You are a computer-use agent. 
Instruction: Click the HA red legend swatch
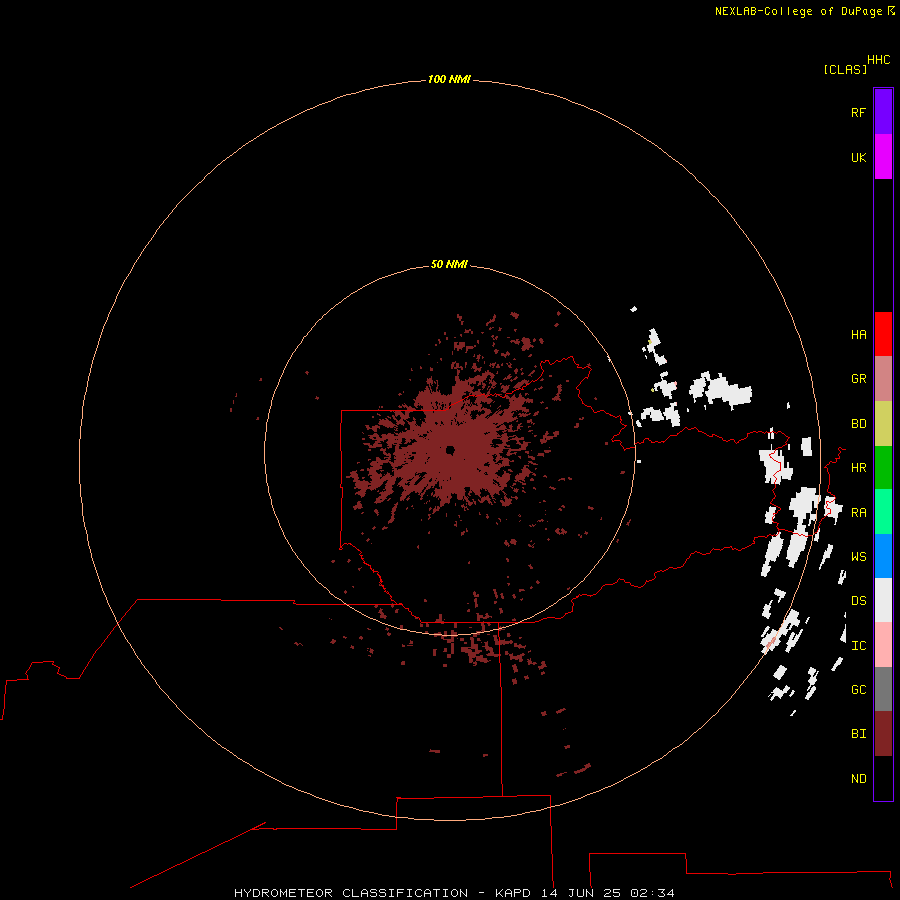click(883, 334)
